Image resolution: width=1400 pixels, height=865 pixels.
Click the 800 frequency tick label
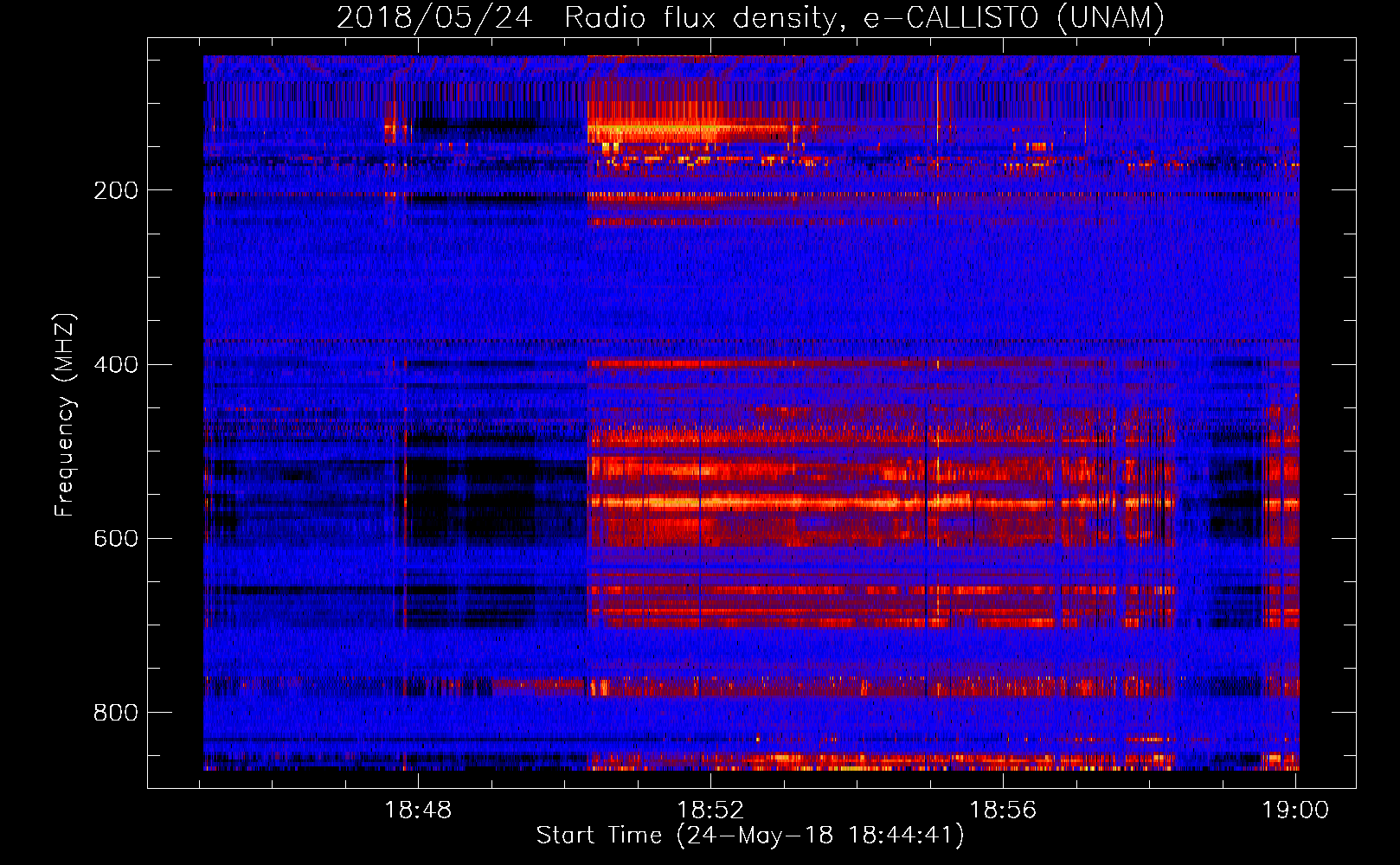click(116, 713)
